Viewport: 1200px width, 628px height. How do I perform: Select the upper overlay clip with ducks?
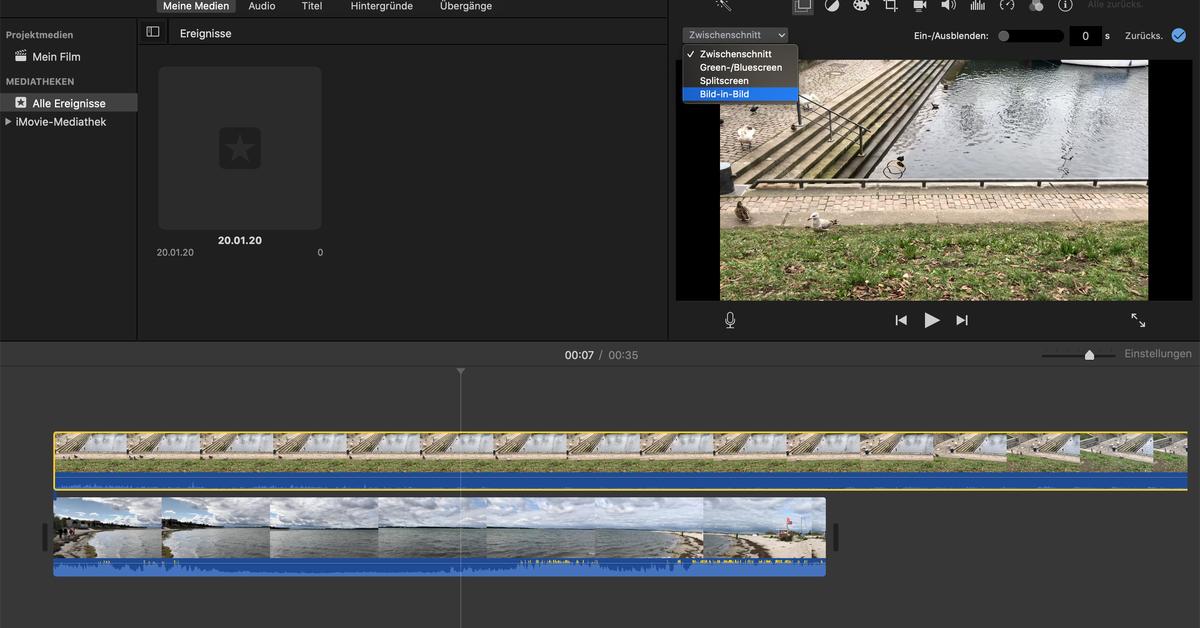620,461
